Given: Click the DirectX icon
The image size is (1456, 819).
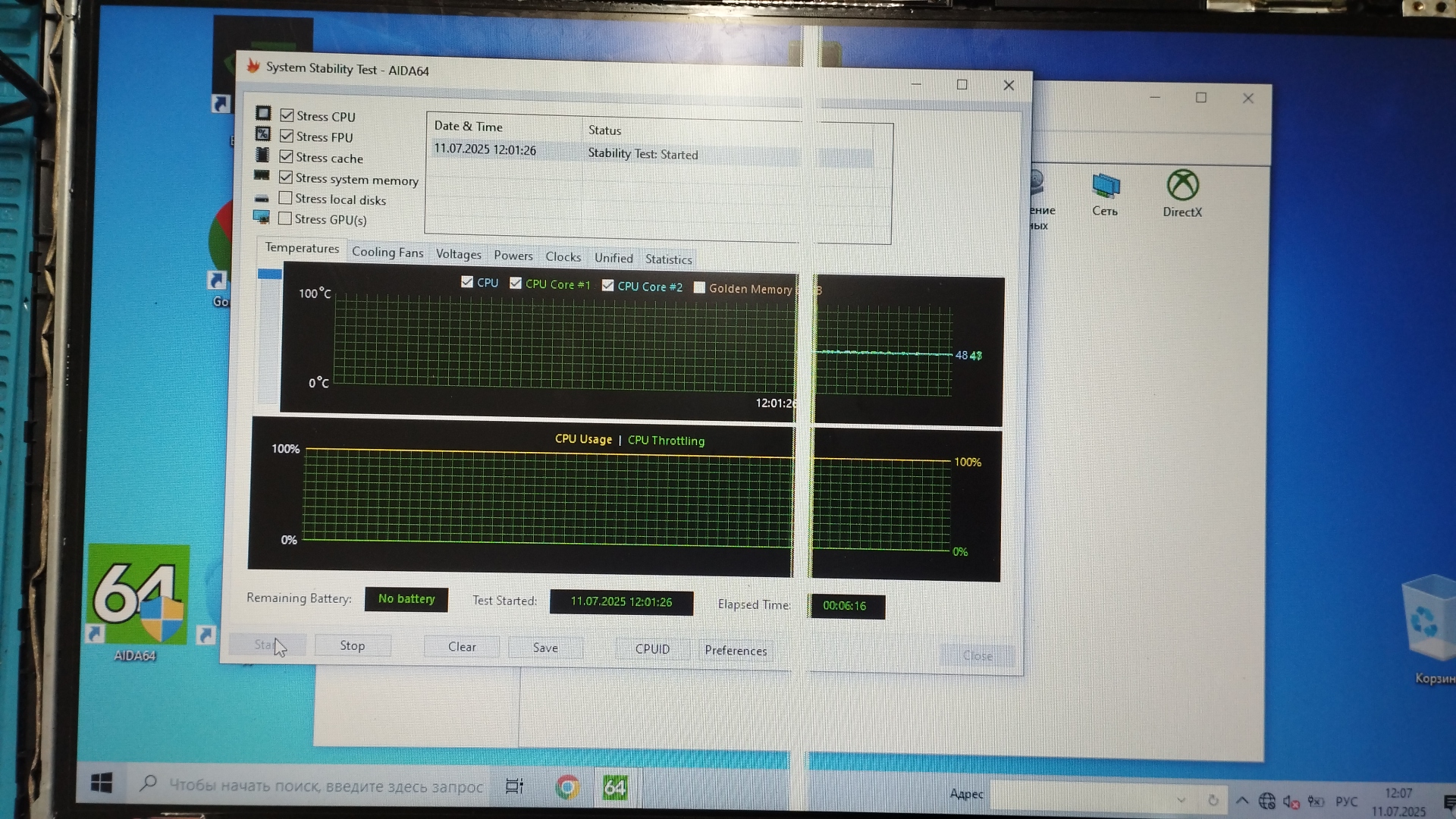Looking at the screenshot, I should (x=1181, y=187).
